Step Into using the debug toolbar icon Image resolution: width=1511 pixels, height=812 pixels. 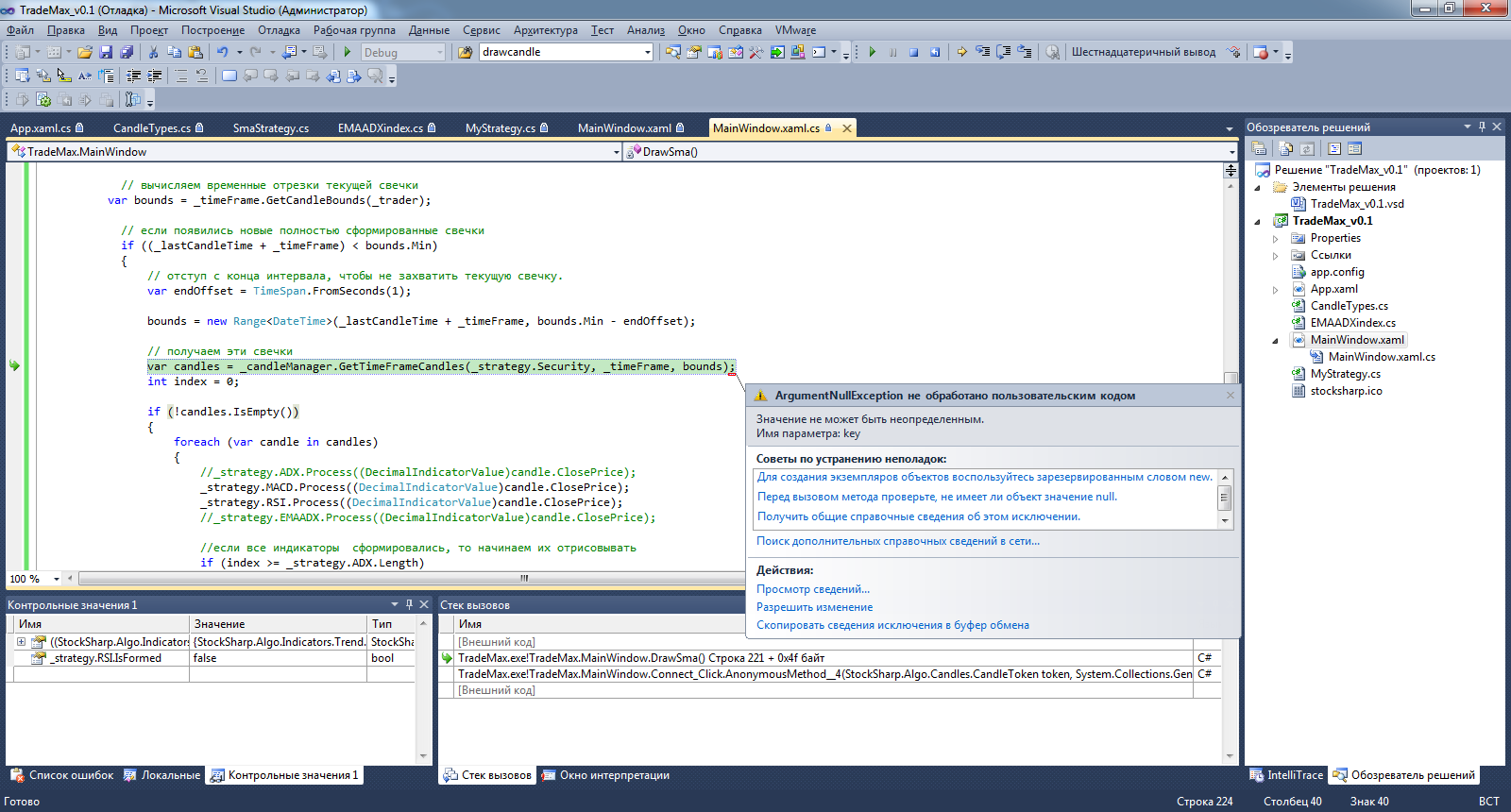pyautogui.click(x=983, y=52)
